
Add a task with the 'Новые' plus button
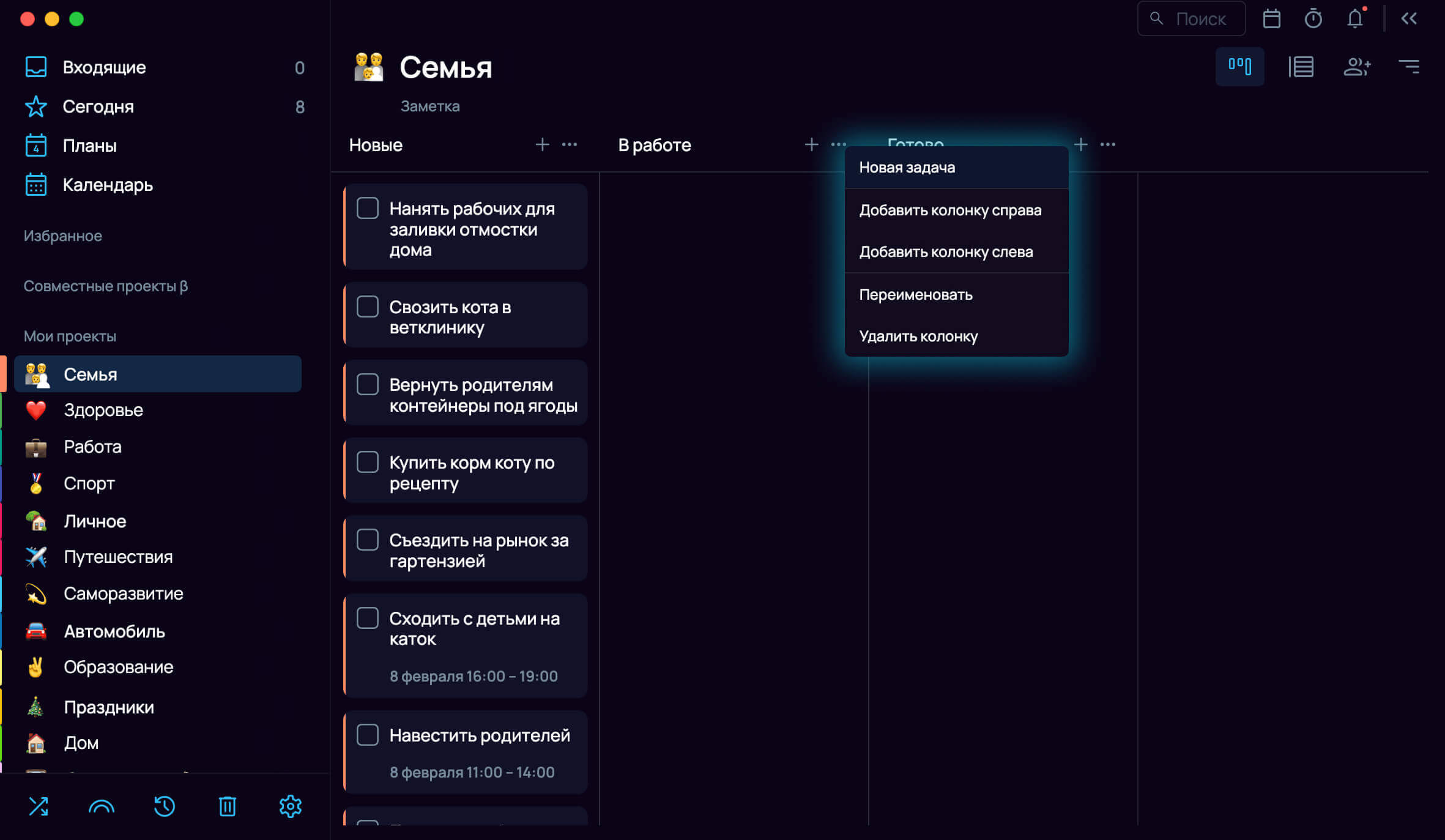tap(542, 144)
